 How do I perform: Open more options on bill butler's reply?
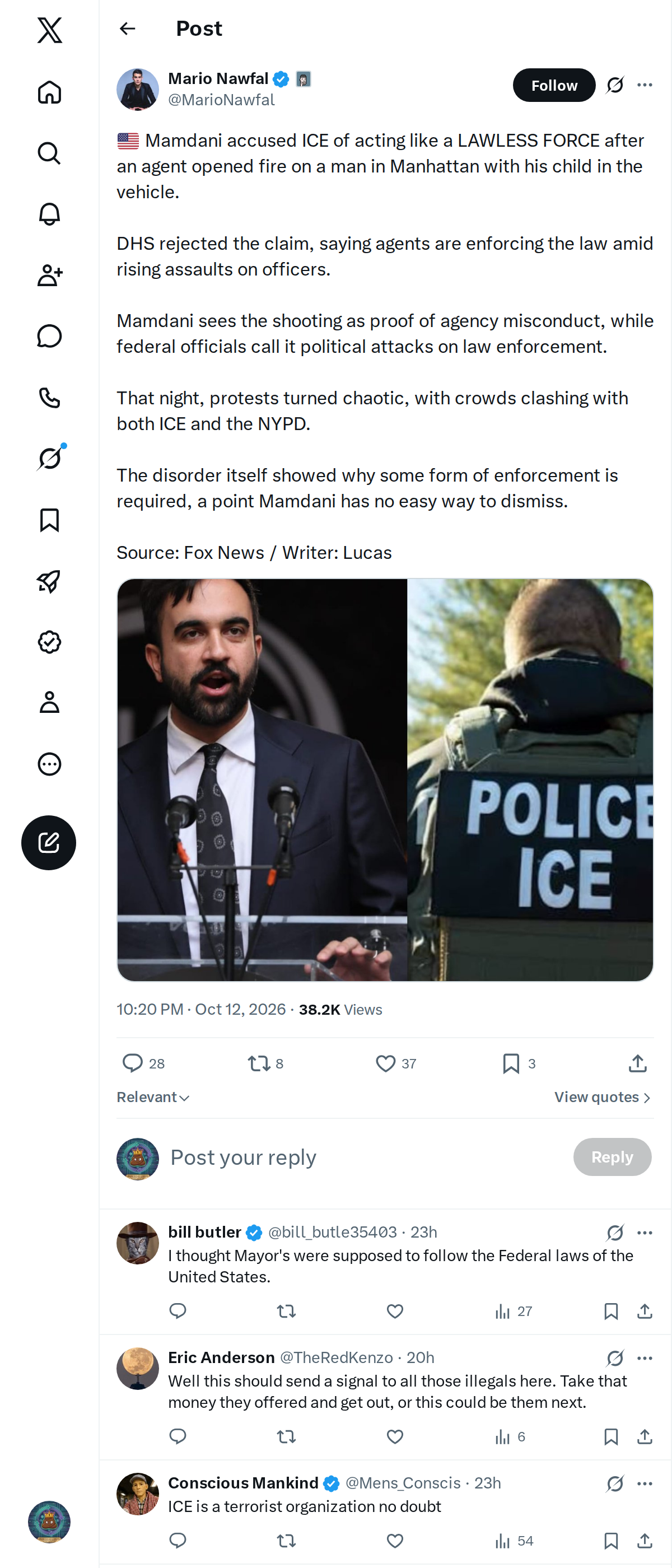[645, 1233]
